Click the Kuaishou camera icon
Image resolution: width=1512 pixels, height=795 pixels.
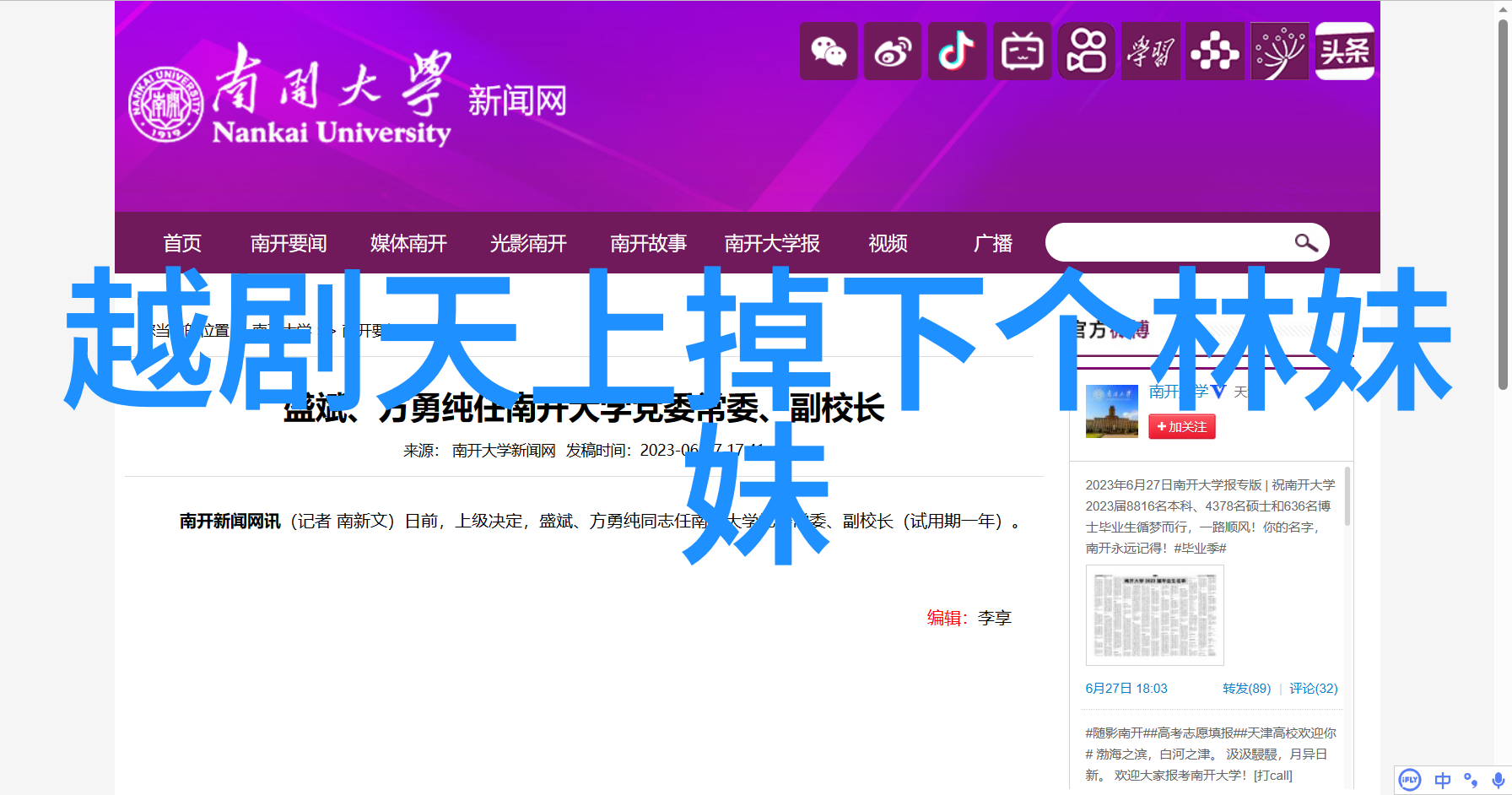[1087, 52]
